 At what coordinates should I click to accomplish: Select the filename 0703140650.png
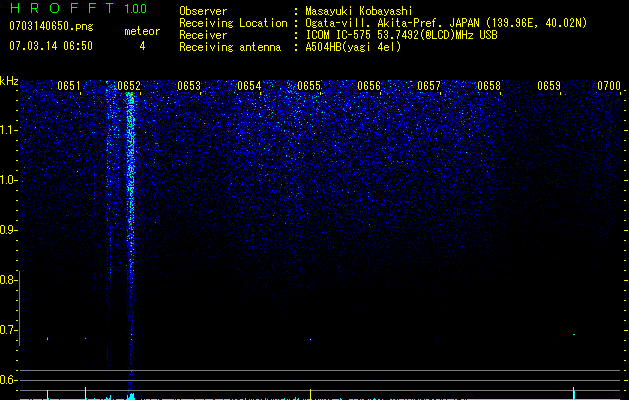coord(51,26)
